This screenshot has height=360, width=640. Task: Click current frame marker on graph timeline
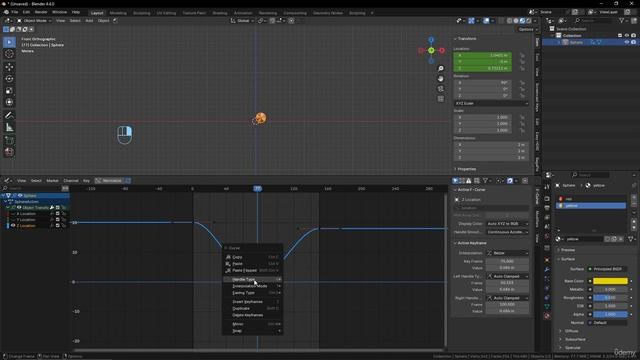(257, 189)
